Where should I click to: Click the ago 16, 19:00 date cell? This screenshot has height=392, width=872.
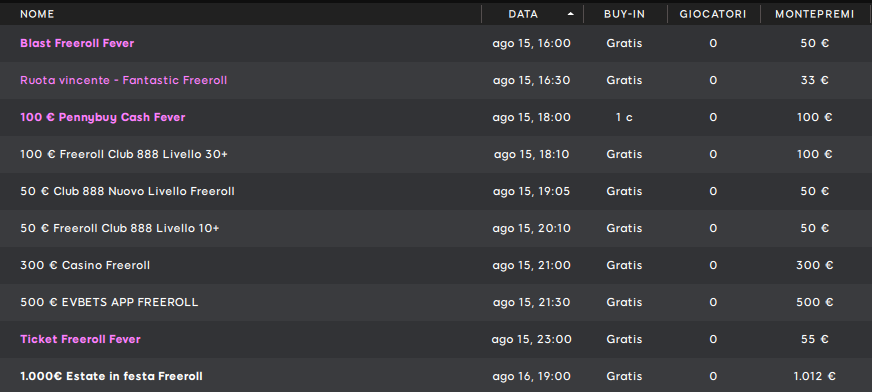(x=532, y=376)
